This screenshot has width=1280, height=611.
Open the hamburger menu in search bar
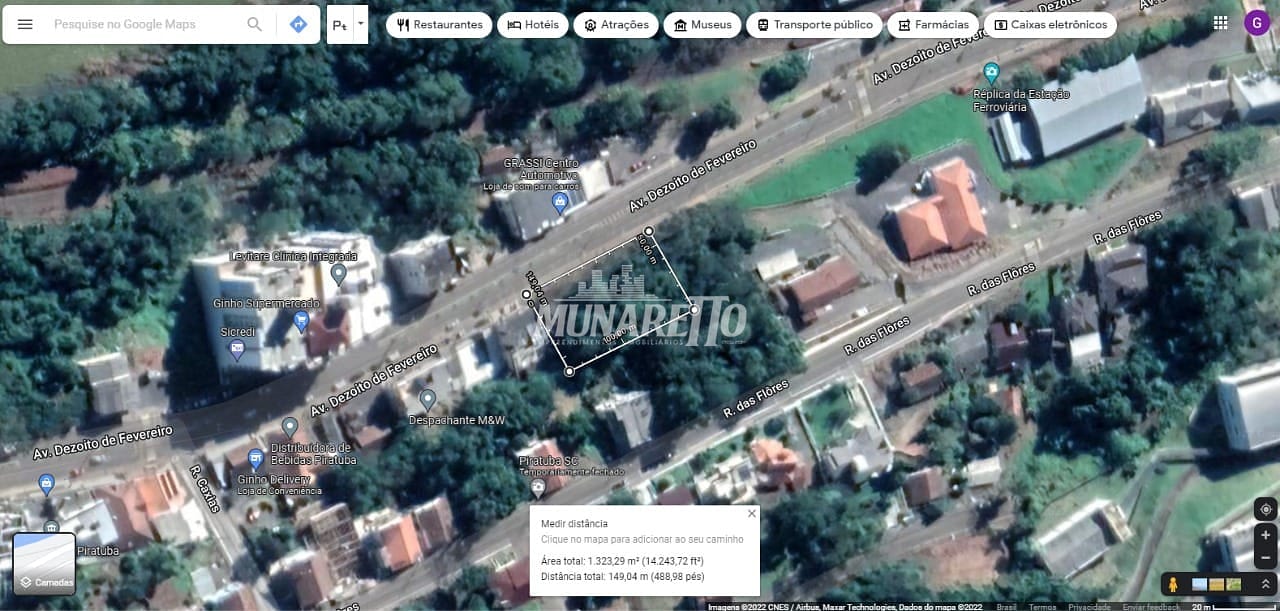[25, 24]
